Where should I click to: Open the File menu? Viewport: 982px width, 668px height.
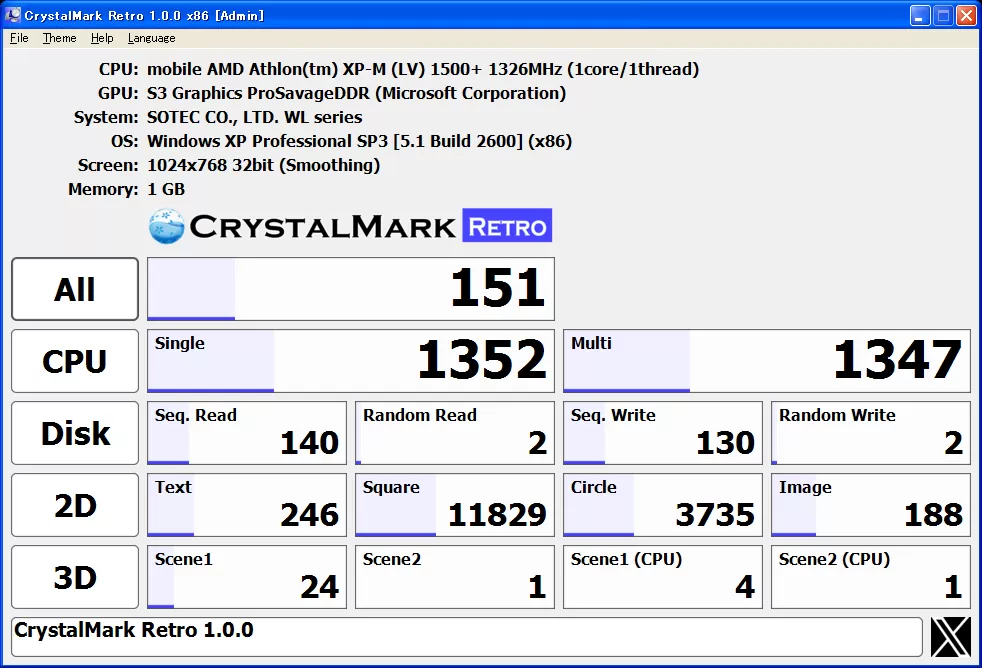[18, 38]
